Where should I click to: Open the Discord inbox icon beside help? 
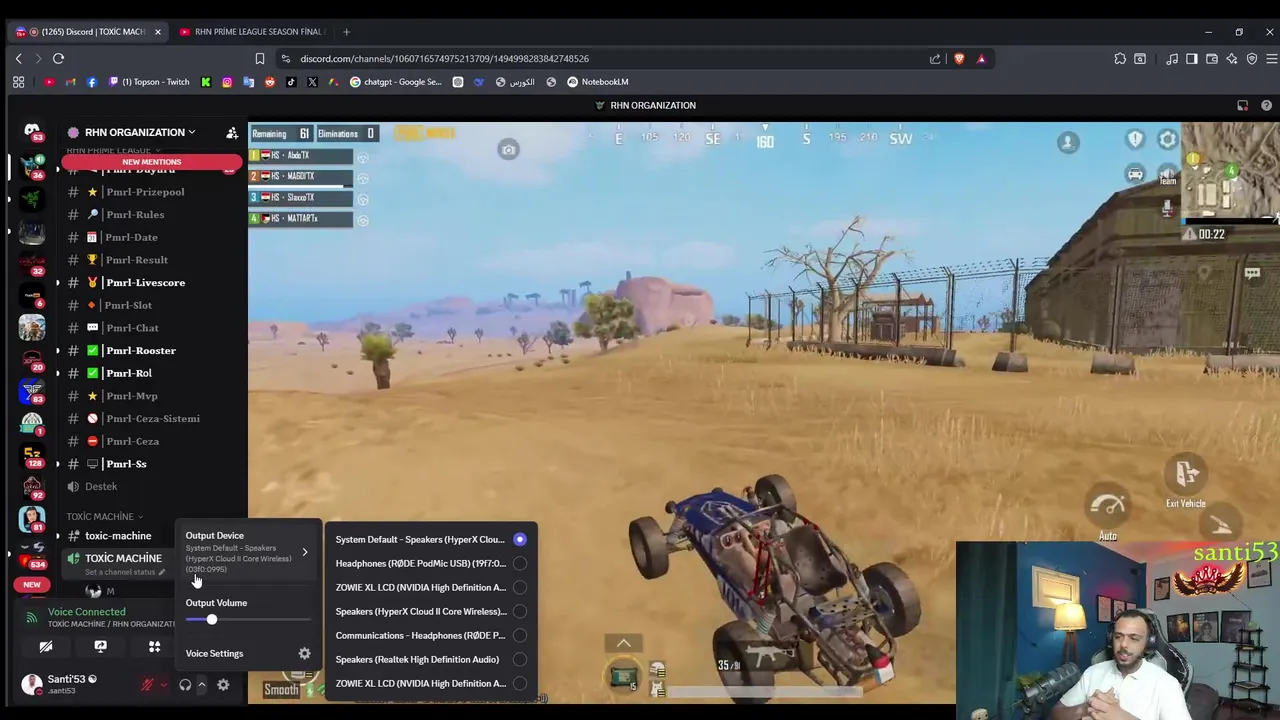point(1242,105)
